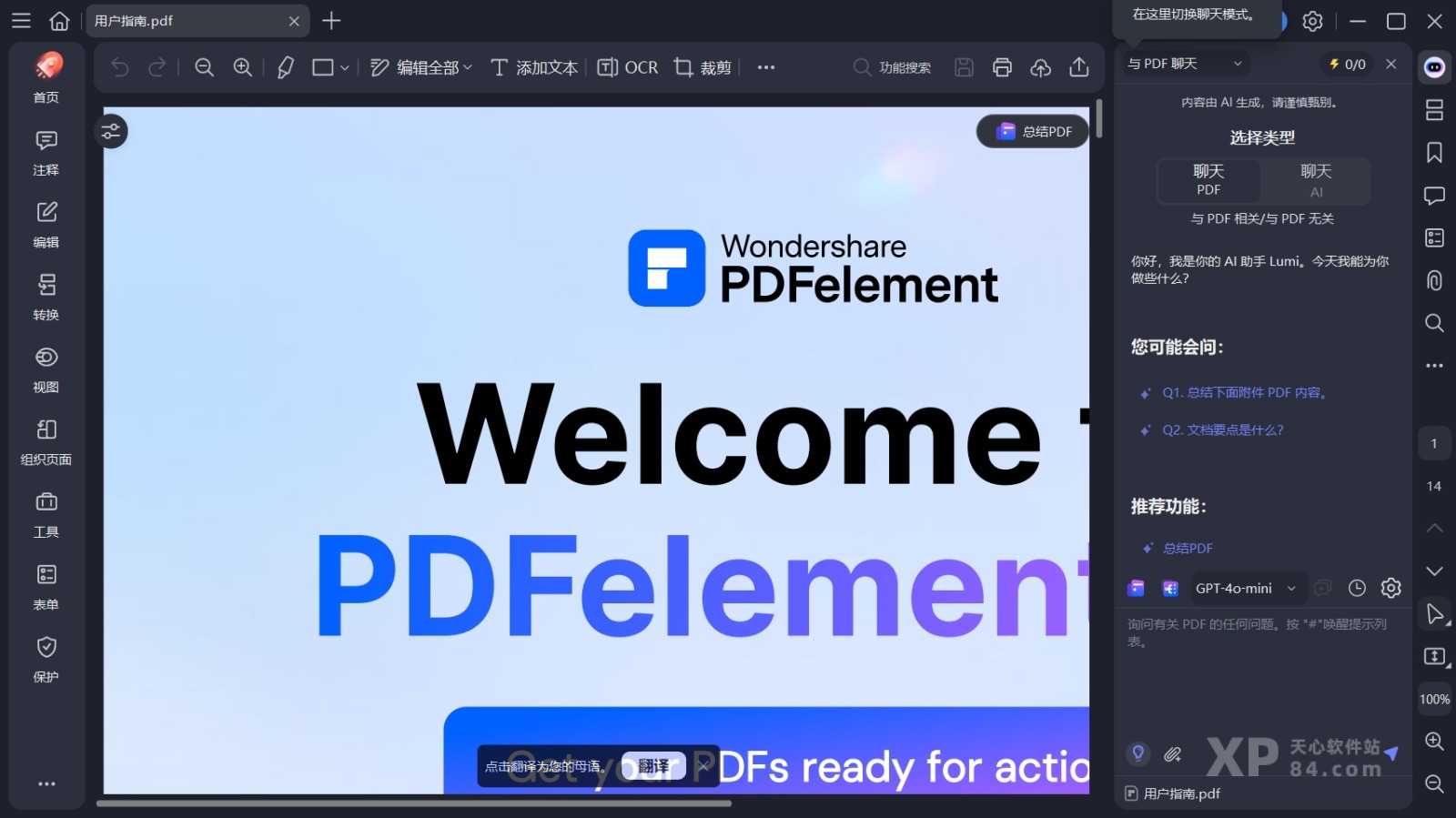The image size is (1456, 818).
Task: Open 保护 protect in sidebar
Action: 46,659
